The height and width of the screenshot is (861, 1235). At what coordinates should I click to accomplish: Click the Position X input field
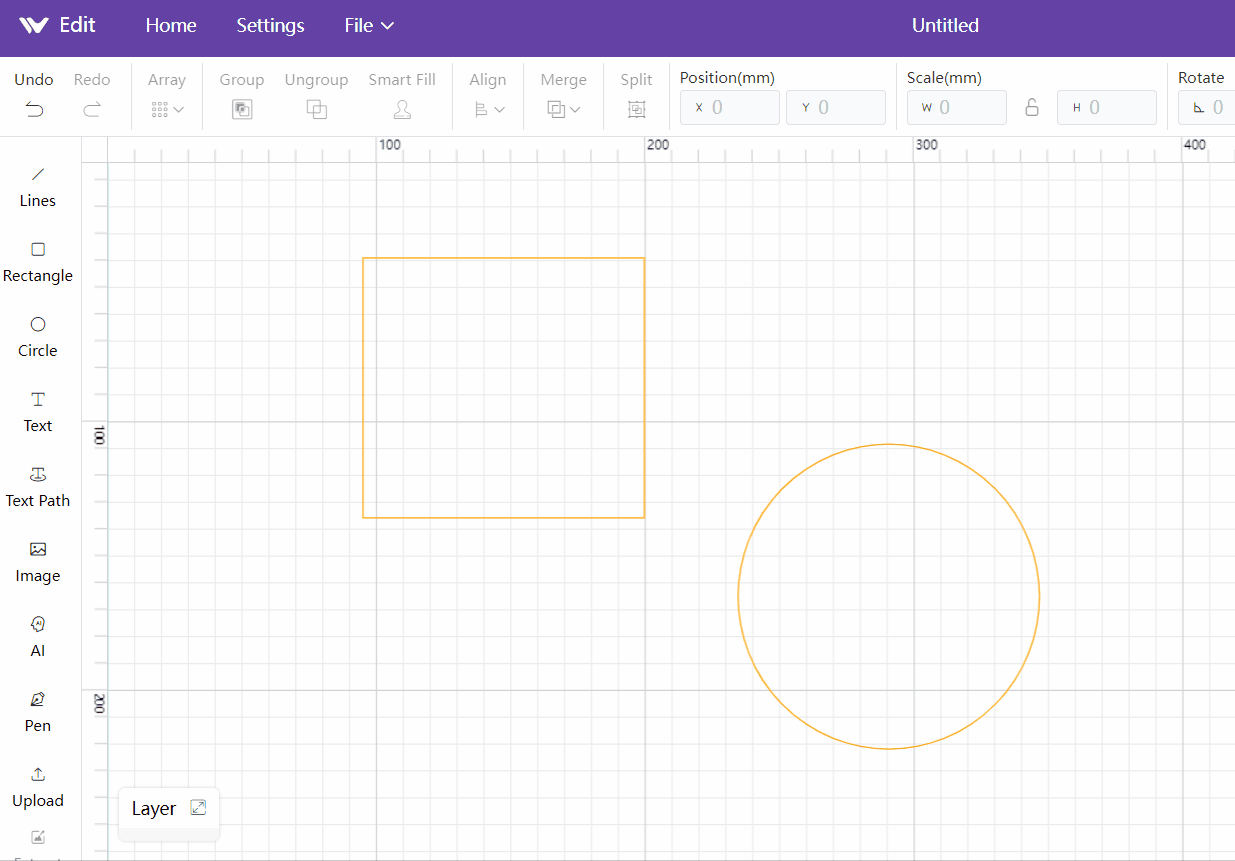pyautogui.click(x=730, y=108)
